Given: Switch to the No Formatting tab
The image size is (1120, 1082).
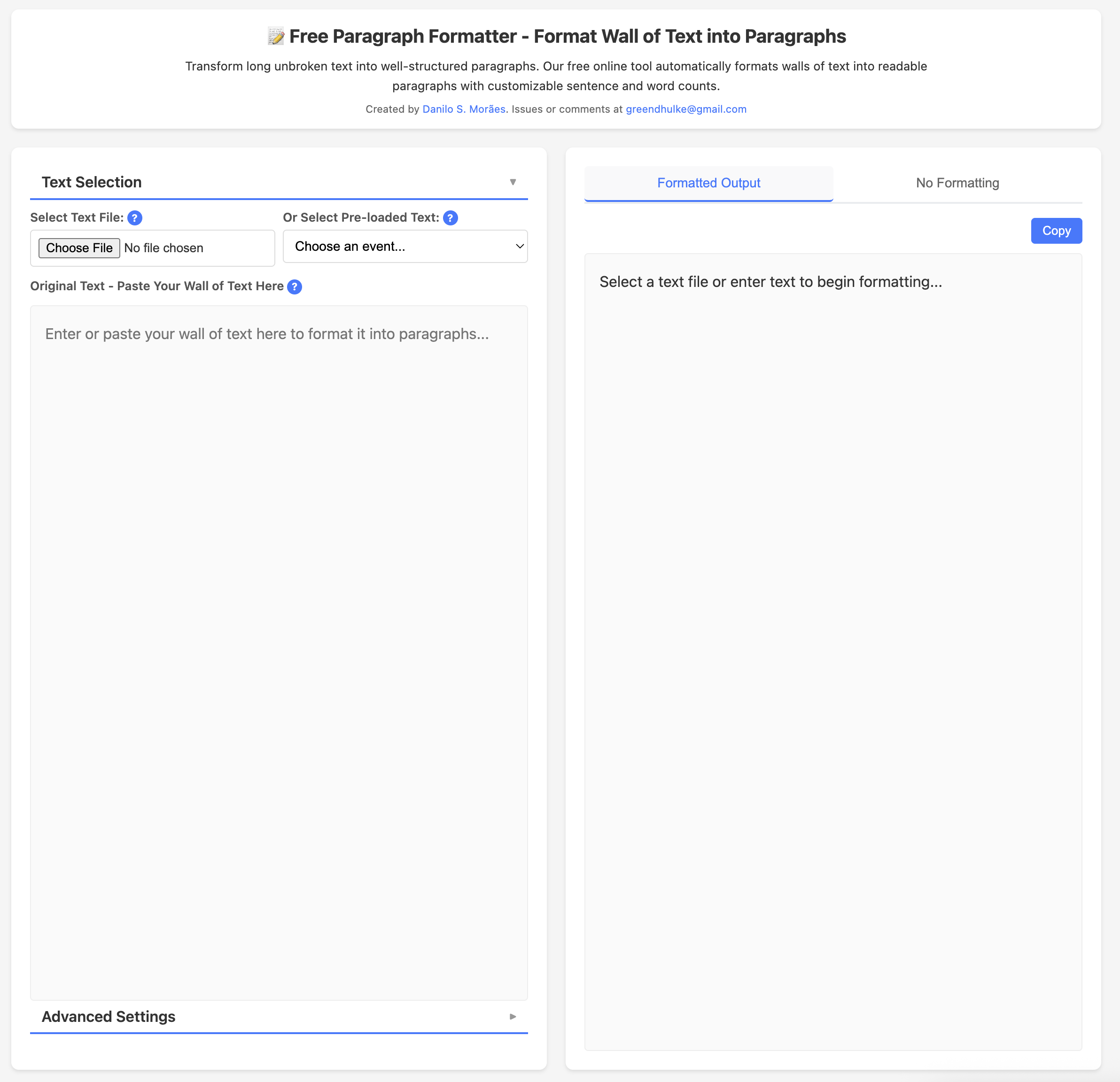Looking at the screenshot, I should pos(957,183).
